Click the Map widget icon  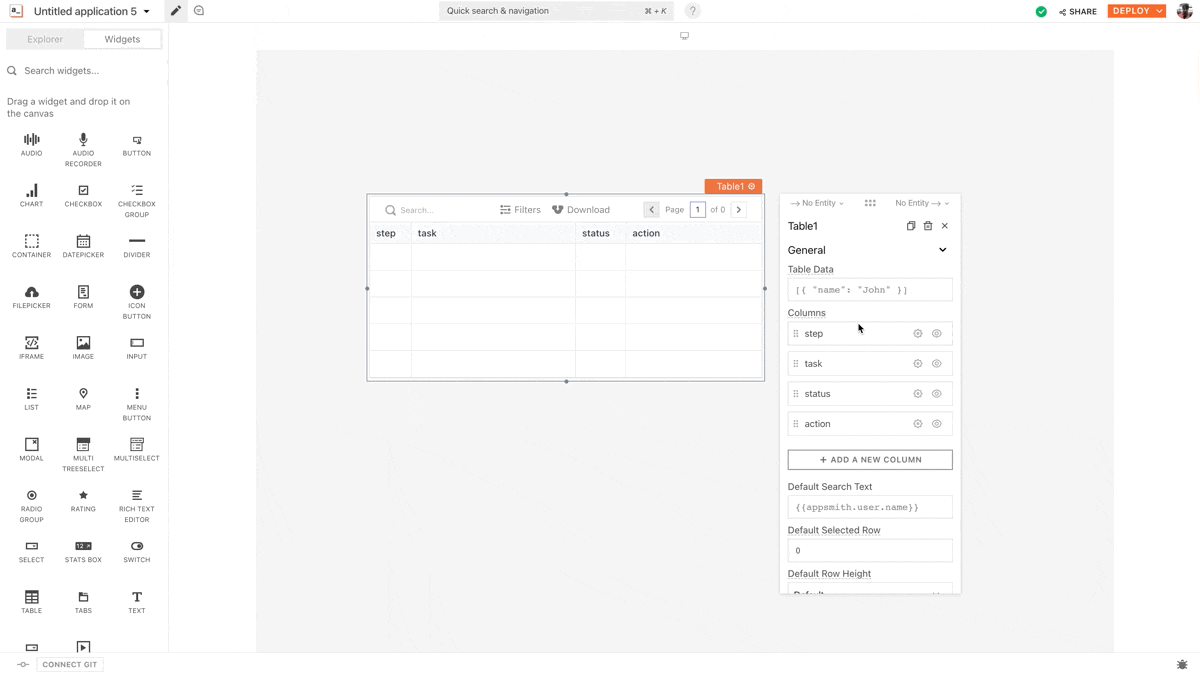(83, 394)
